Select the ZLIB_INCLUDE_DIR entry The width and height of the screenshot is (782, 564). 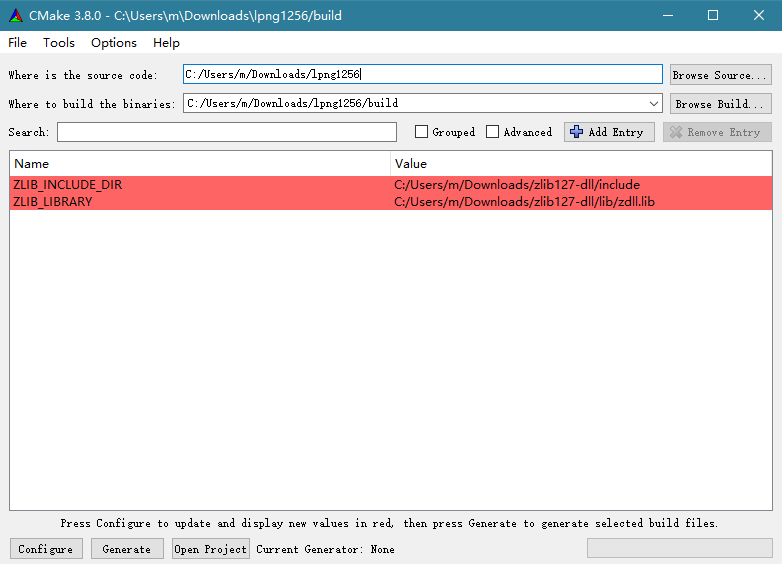[68, 185]
